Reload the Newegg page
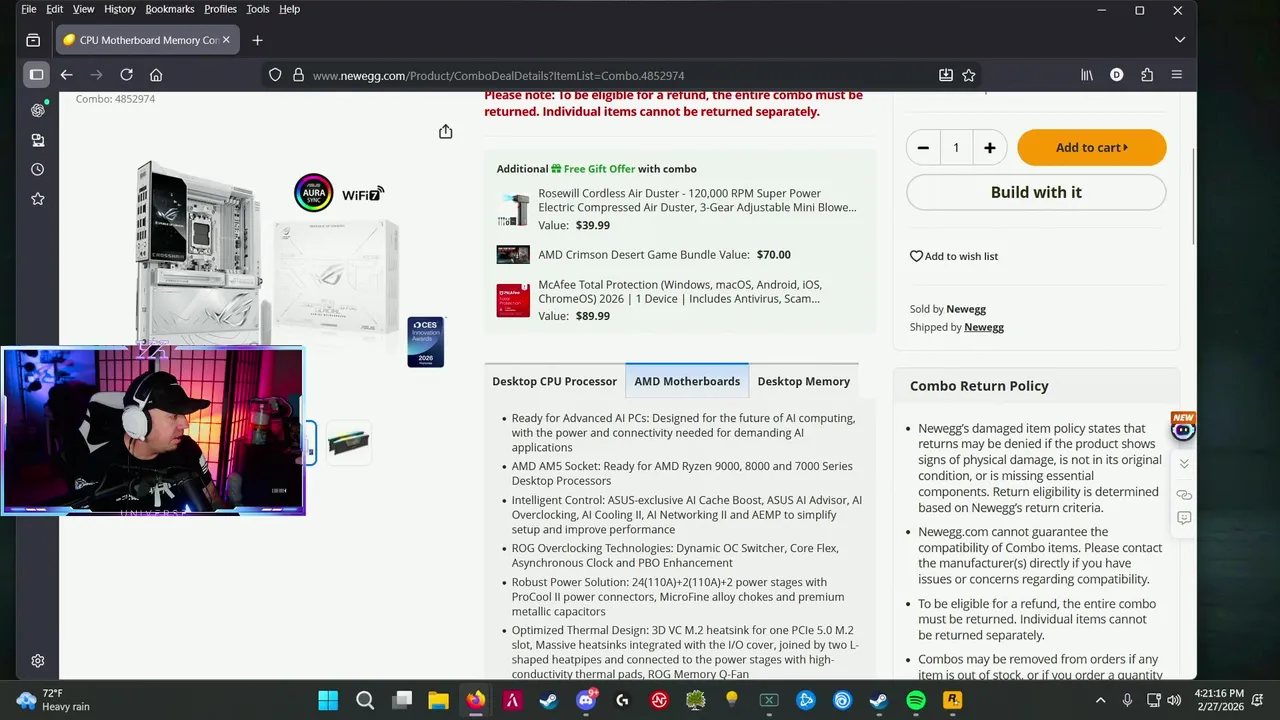Viewport: 1280px width, 720px height. [x=126, y=75]
